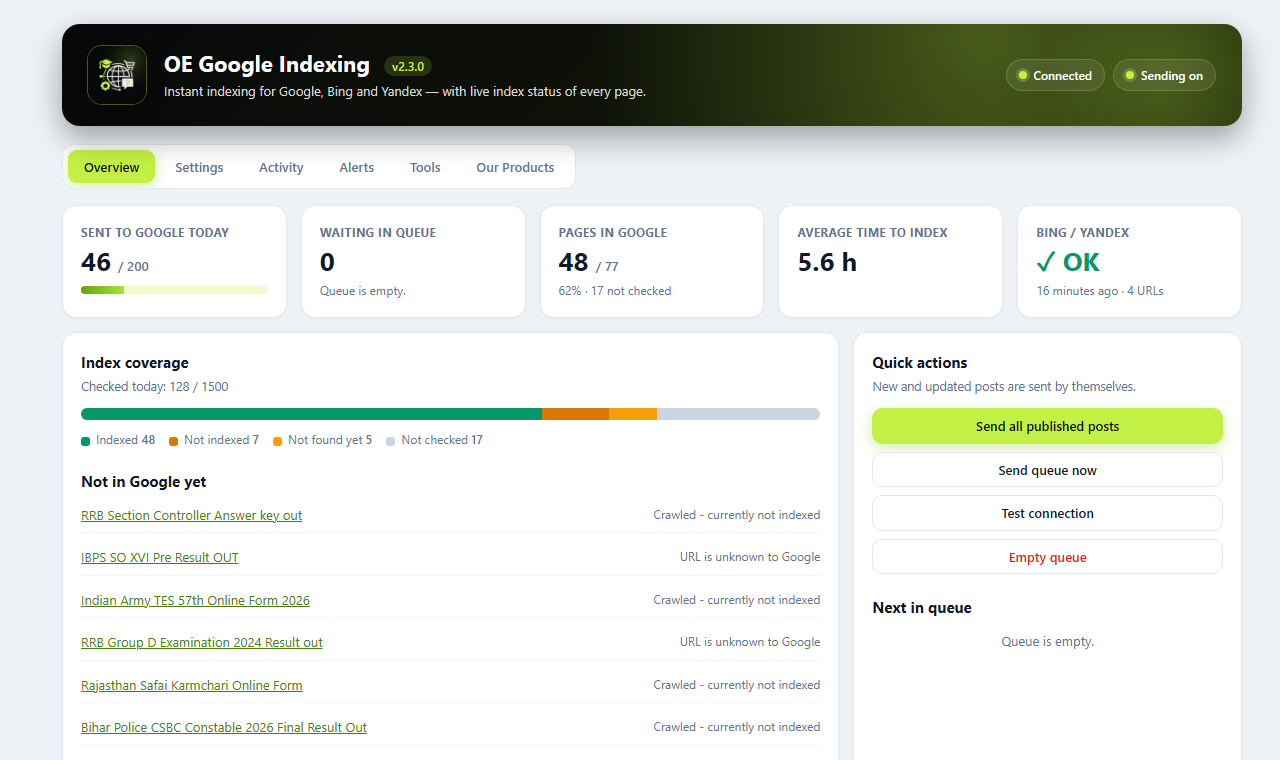This screenshot has height=760, width=1280.
Task: Click the Not in Google yet heading
Action: click(144, 482)
